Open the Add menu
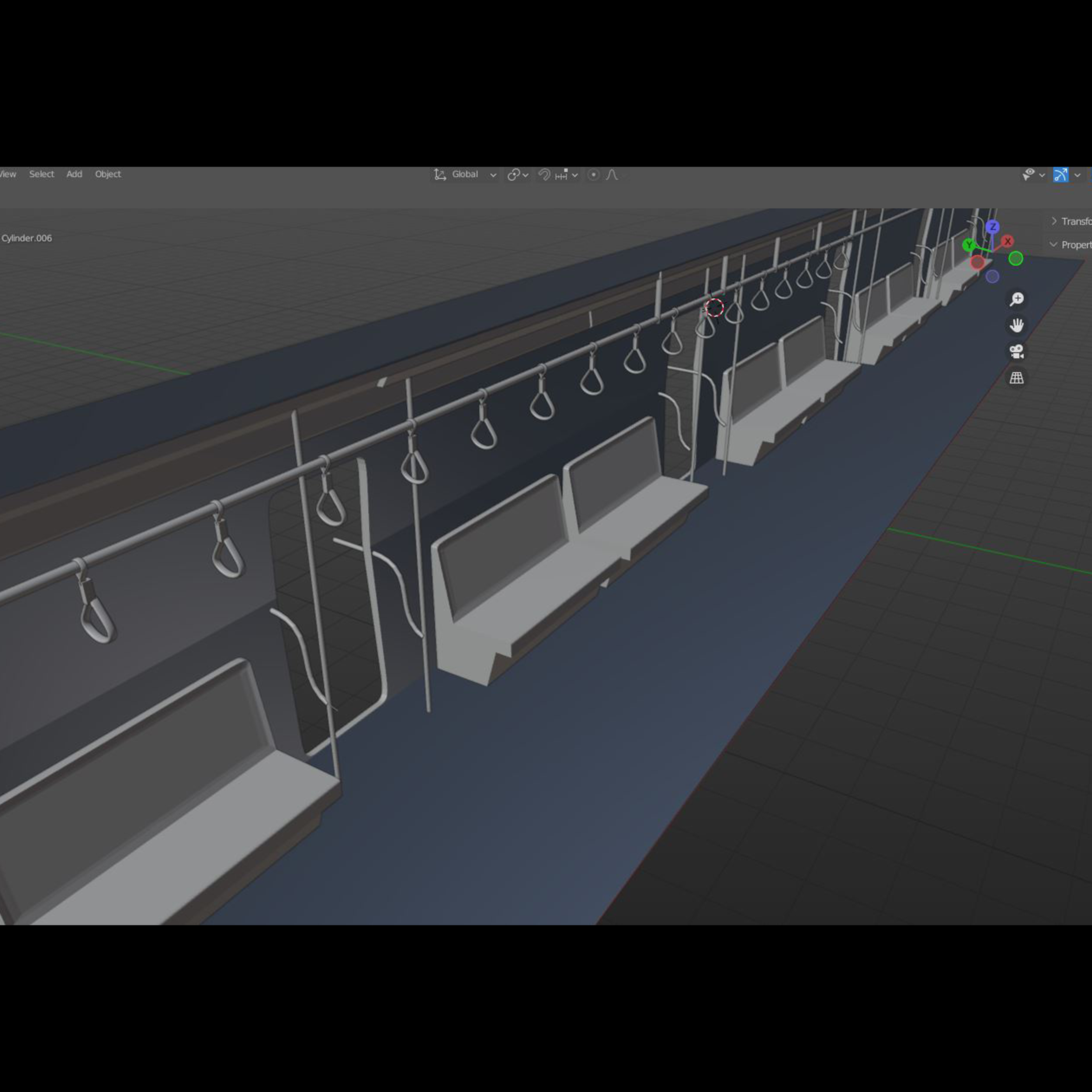Image resolution: width=1092 pixels, height=1092 pixels. (74, 174)
